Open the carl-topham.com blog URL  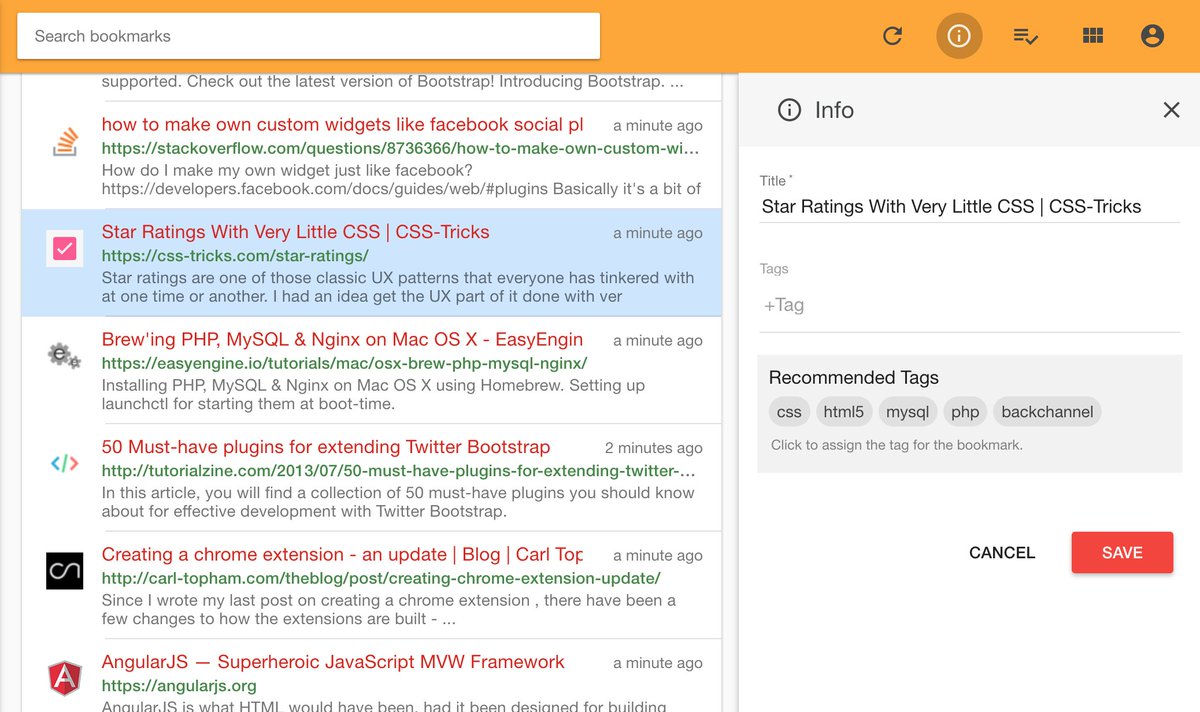[381, 578]
